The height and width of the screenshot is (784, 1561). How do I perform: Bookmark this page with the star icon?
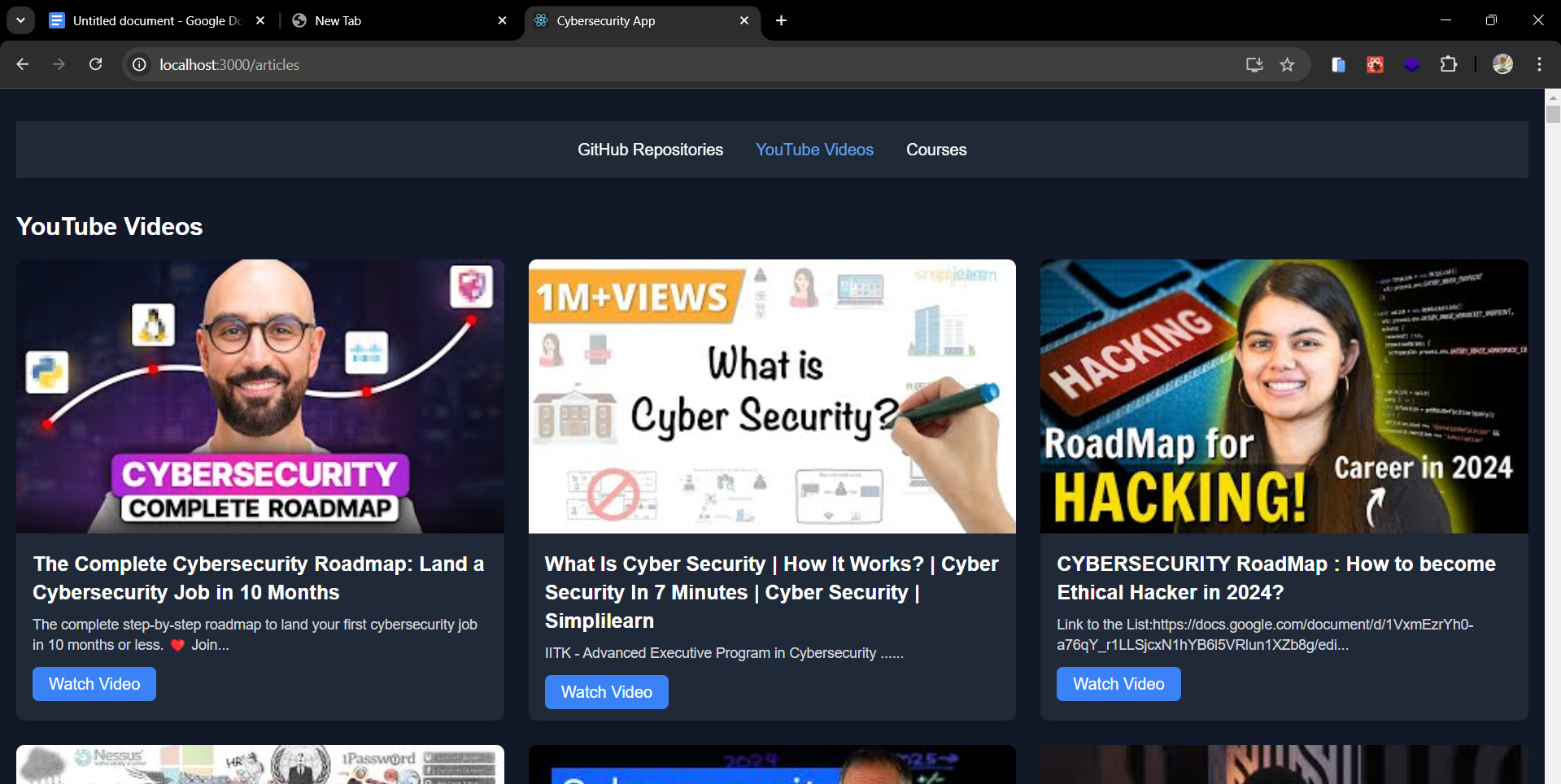click(x=1287, y=64)
